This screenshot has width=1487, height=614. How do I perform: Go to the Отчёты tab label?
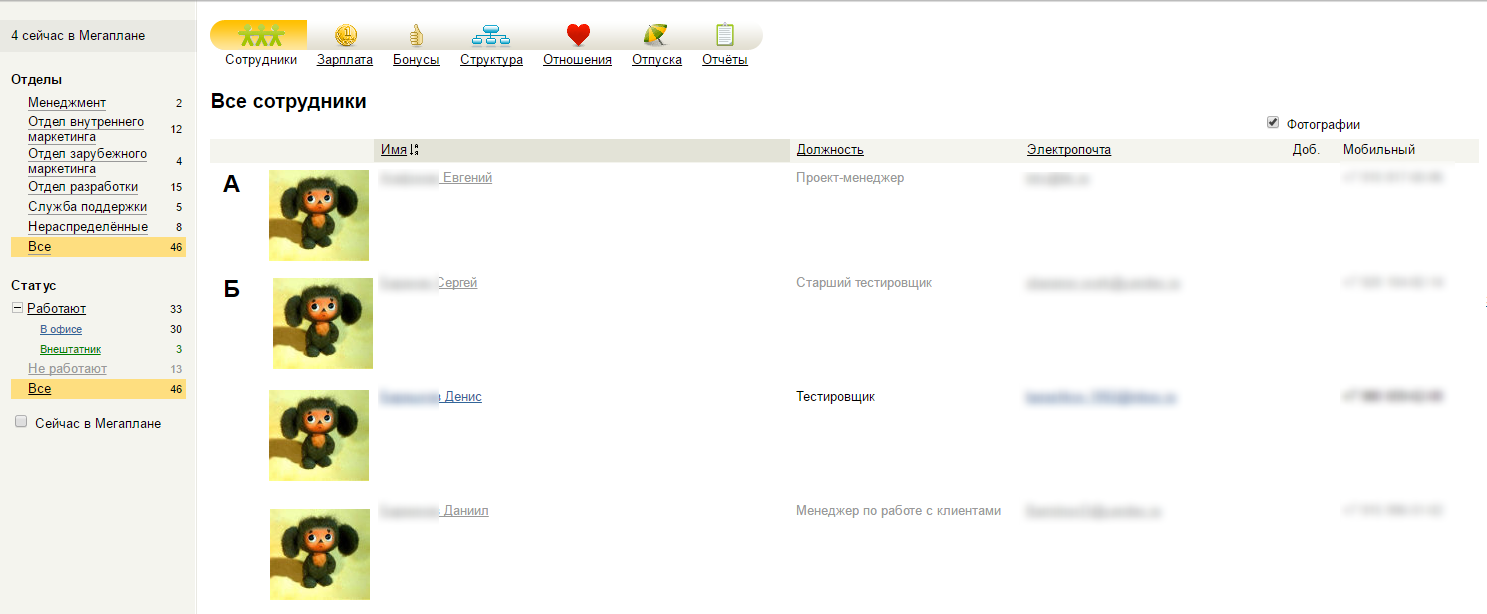click(725, 60)
